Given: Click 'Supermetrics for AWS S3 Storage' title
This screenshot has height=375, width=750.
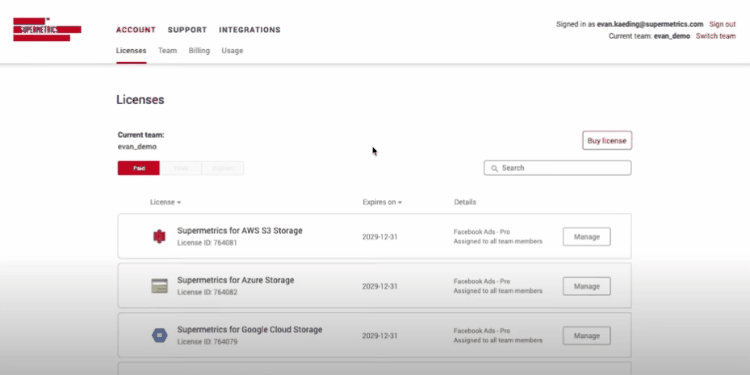Looking at the screenshot, I should point(240,231).
